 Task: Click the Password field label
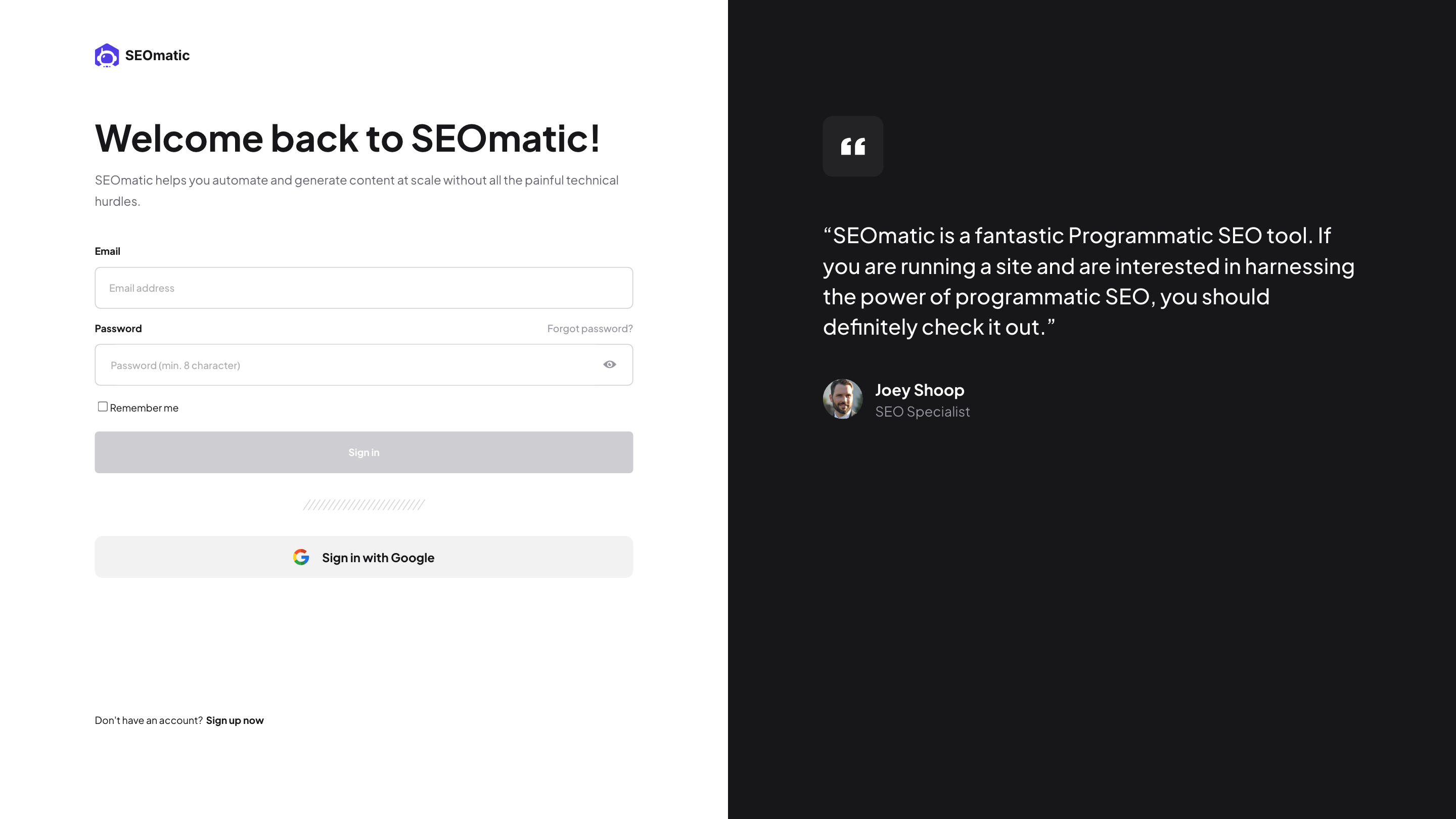coord(118,328)
